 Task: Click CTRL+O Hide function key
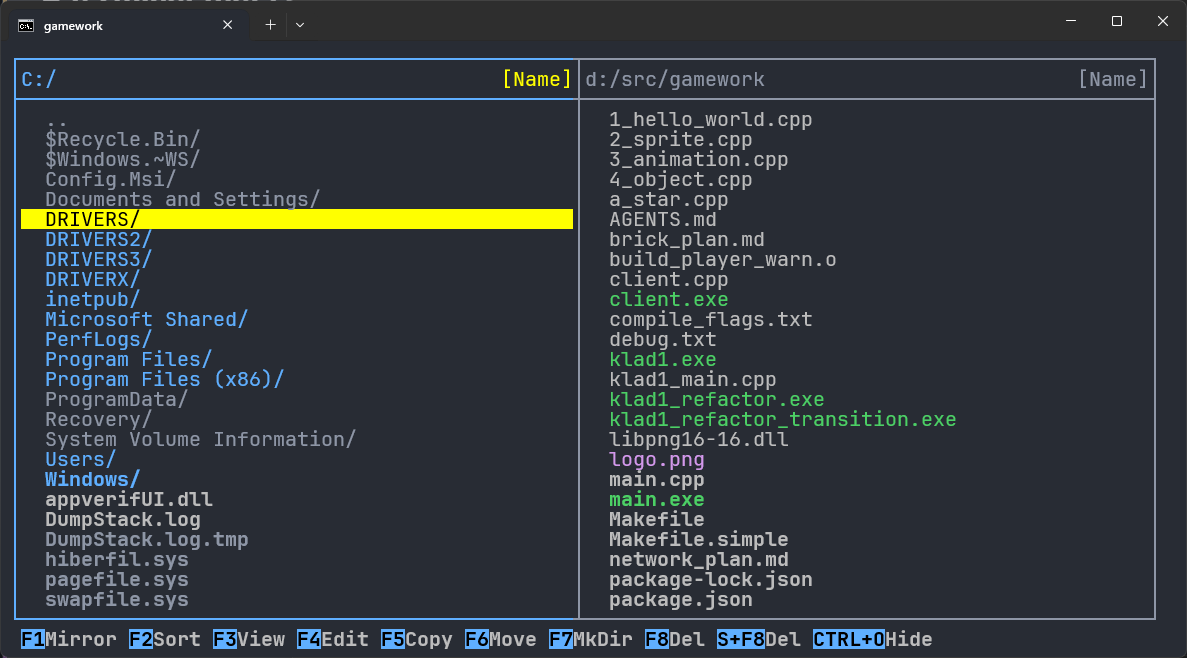pyautogui.click(x=872, y=639)
